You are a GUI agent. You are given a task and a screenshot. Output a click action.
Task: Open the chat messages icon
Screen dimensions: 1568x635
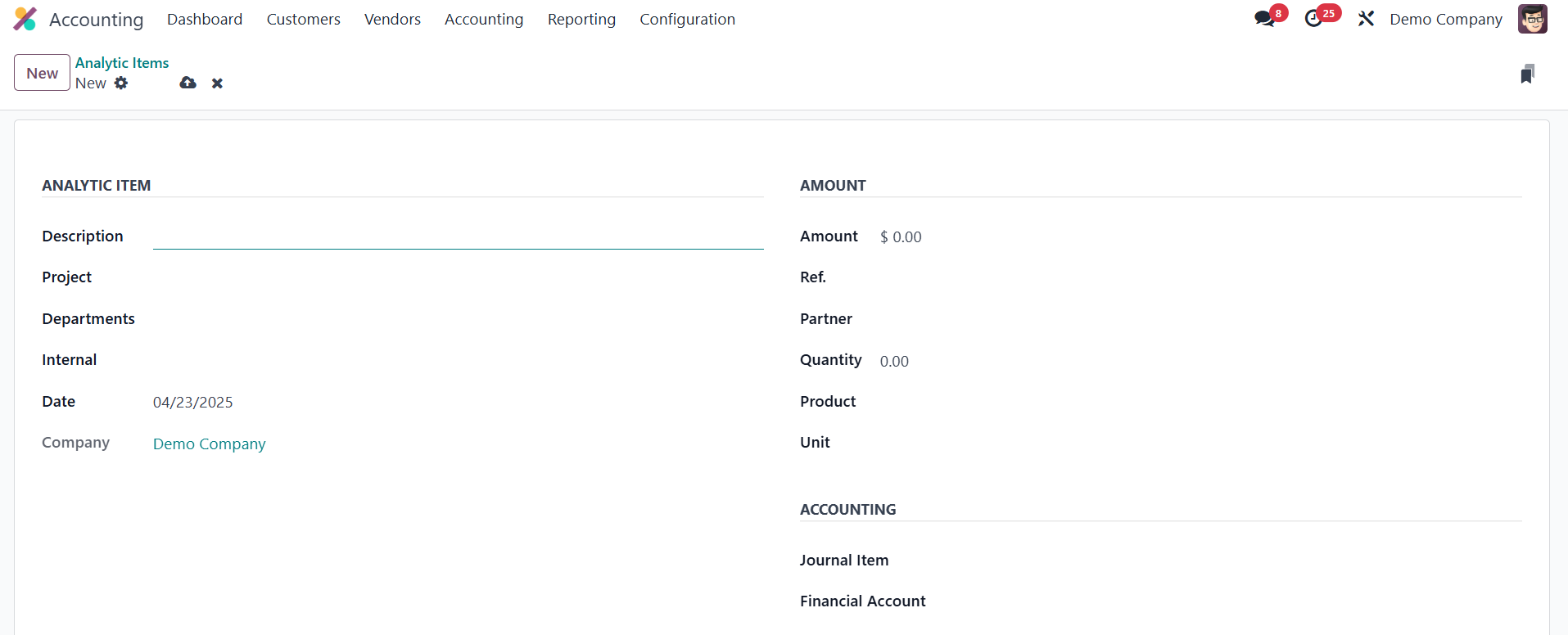click(1265, 19)
